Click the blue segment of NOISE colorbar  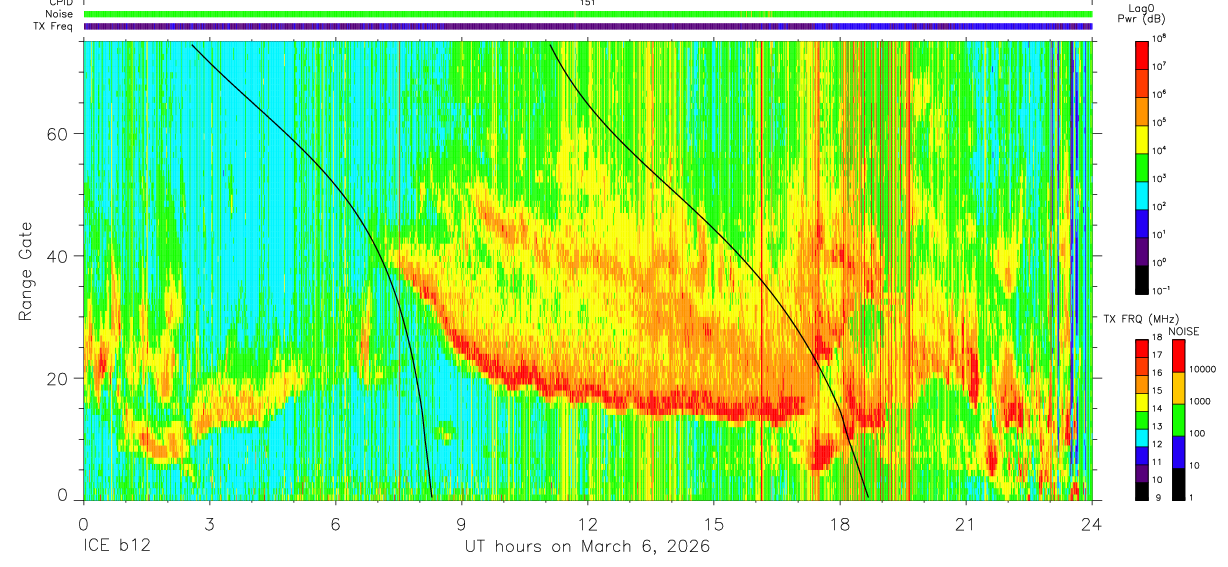point(1179,451)
